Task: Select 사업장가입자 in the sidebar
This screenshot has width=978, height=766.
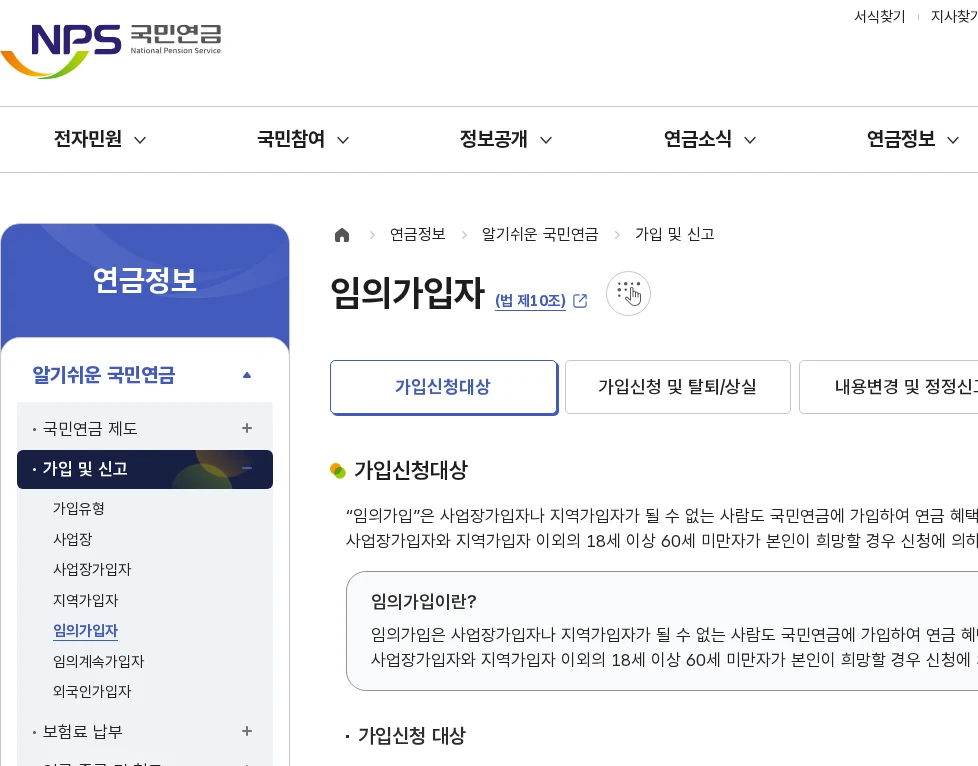Action: (92, 570)
